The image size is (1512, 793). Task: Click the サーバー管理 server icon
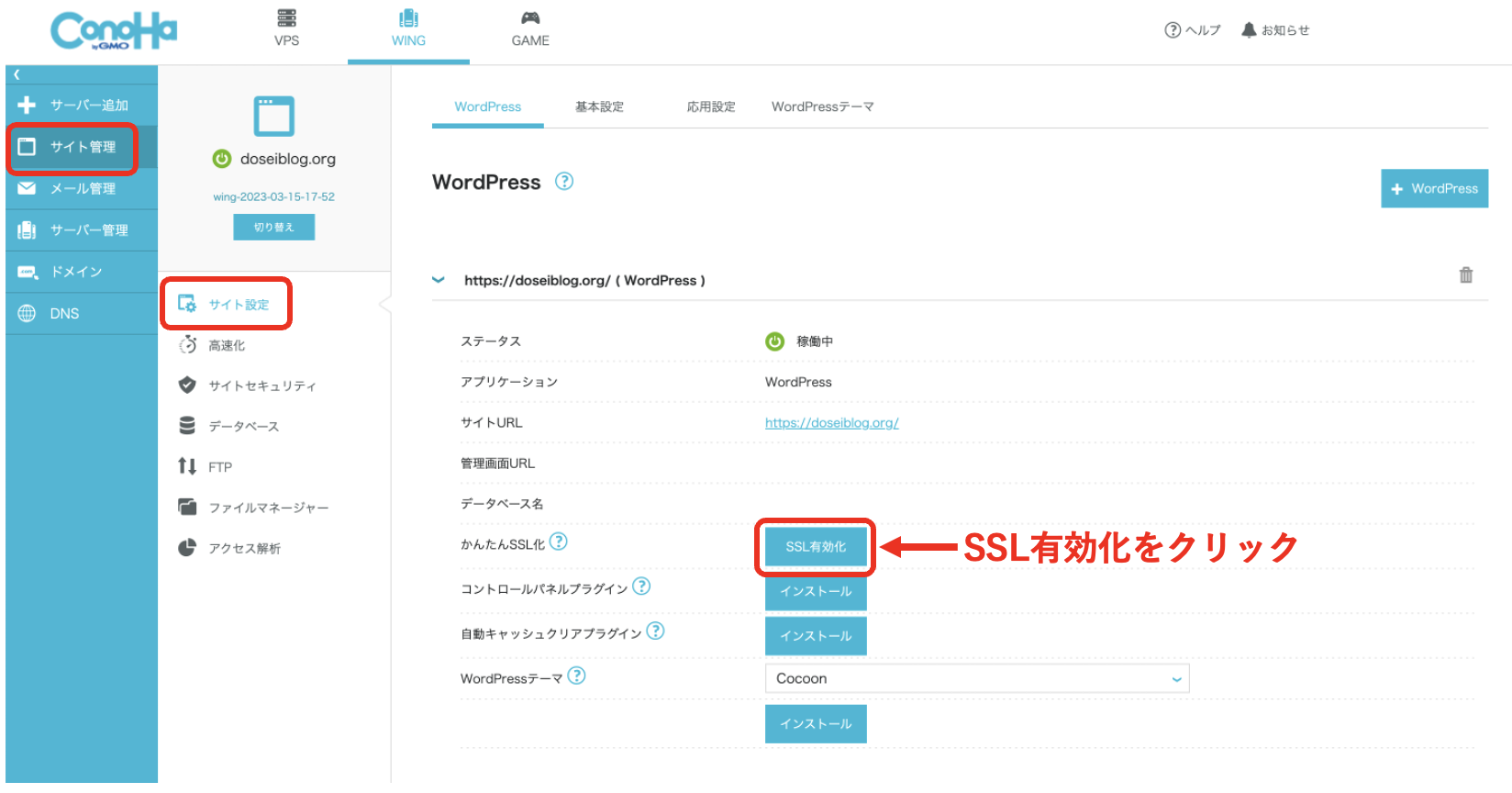pos(27,229)
